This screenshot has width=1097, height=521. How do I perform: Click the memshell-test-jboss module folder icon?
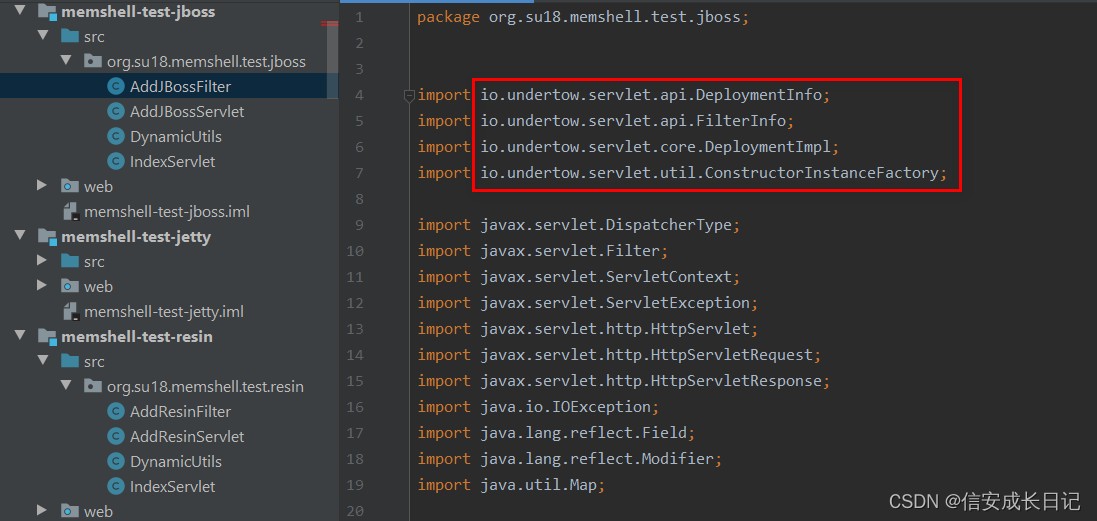pyautogui.click(x=46, y=12)
